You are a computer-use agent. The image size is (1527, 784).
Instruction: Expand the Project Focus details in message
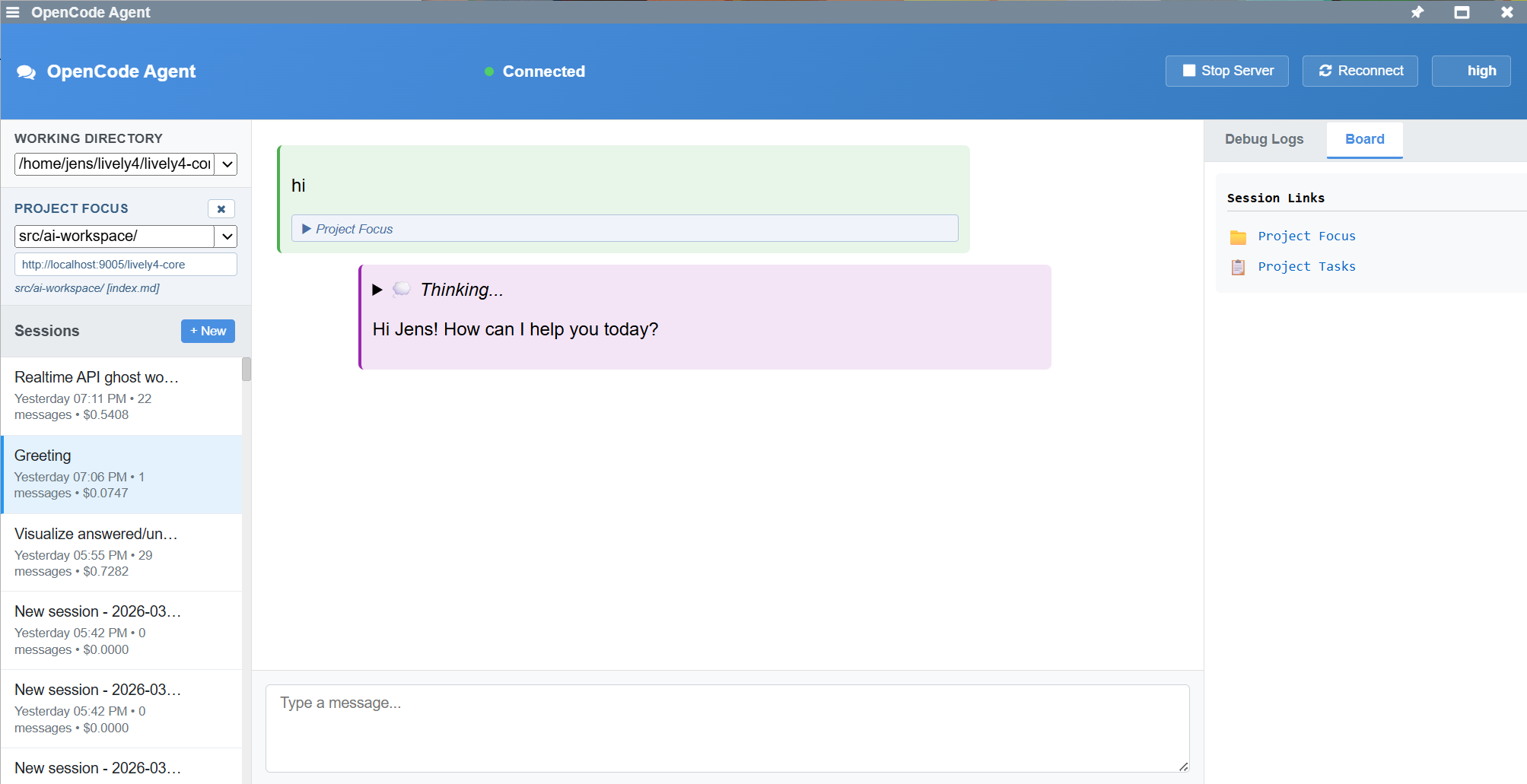pos(307,229)
